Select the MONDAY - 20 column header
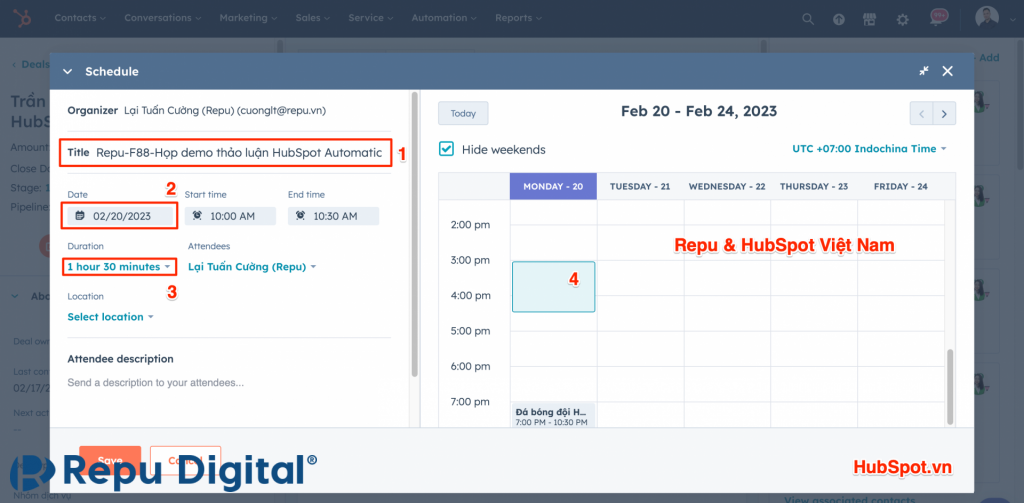 coord(553,186)
